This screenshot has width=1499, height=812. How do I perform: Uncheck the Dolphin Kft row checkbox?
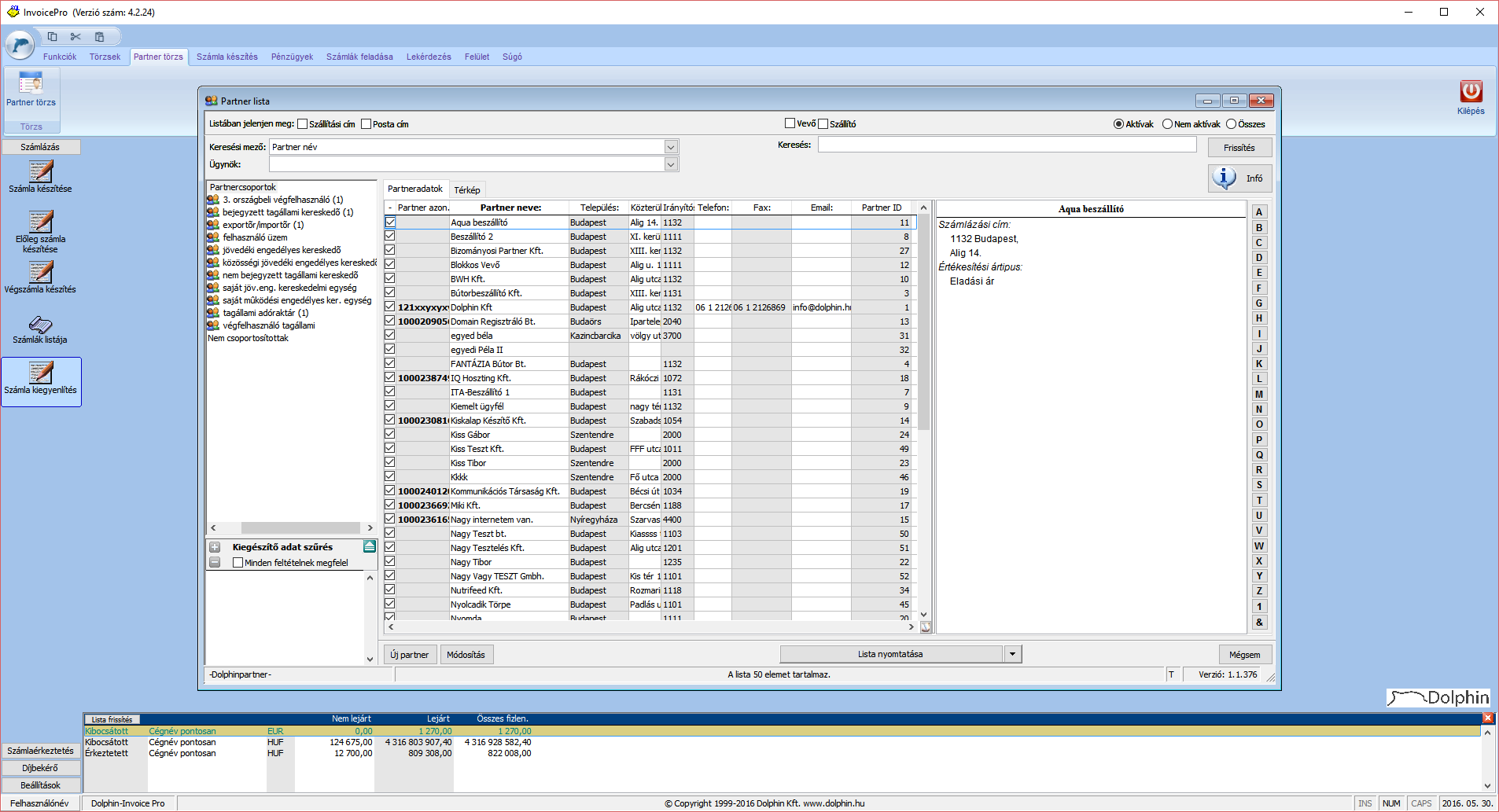pos(390,307)
